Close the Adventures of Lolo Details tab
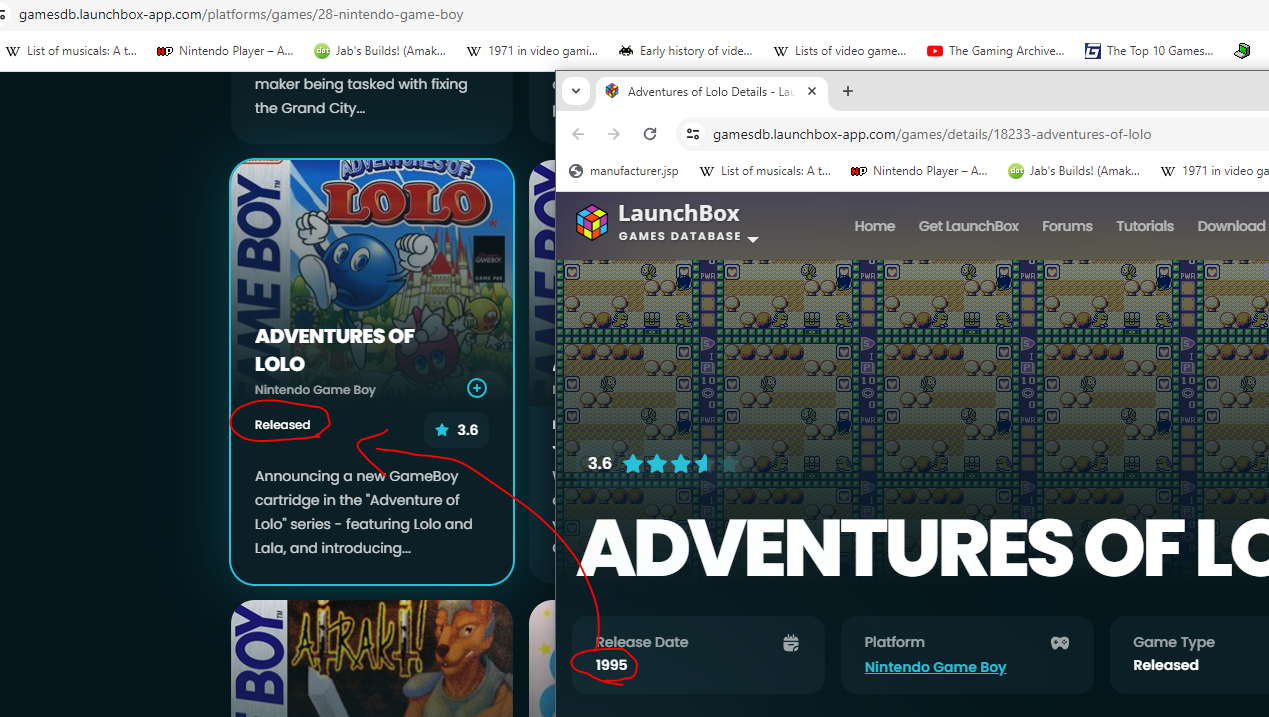 (x=812, y=91)
